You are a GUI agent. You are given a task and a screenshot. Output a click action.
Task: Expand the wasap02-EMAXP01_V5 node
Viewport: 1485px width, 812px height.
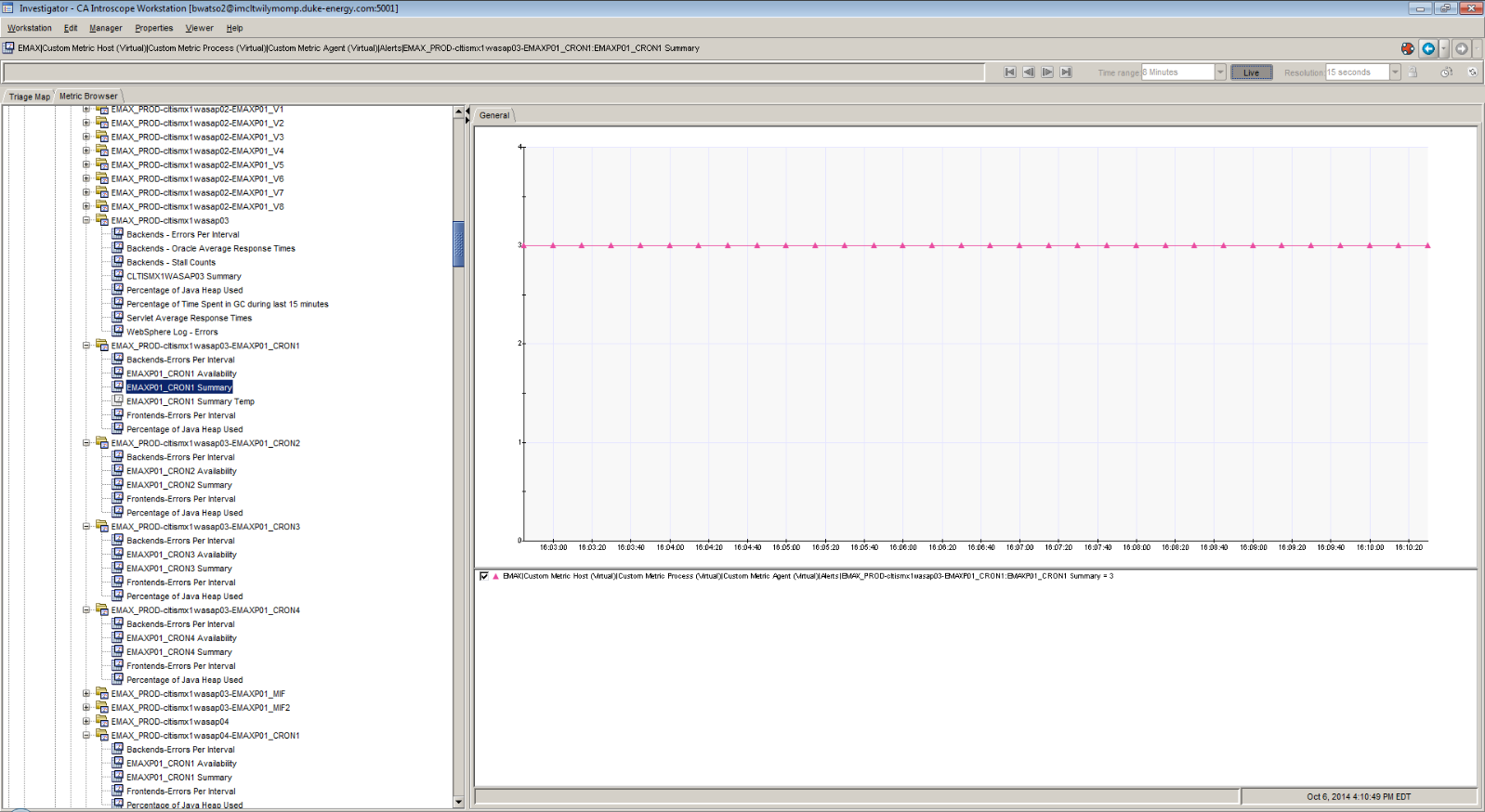(86, 164)
